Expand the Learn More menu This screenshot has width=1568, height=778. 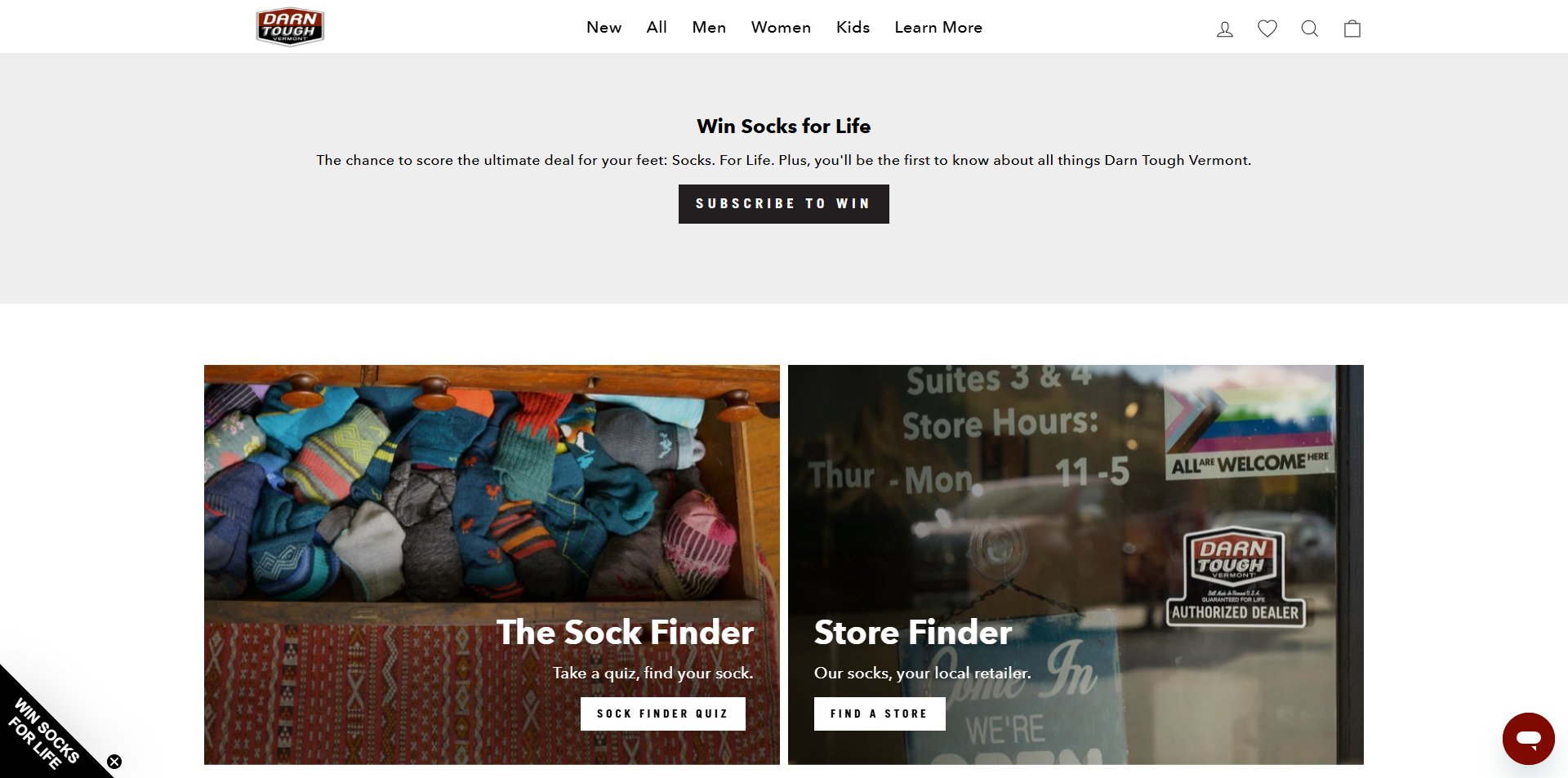click(938, 27)
